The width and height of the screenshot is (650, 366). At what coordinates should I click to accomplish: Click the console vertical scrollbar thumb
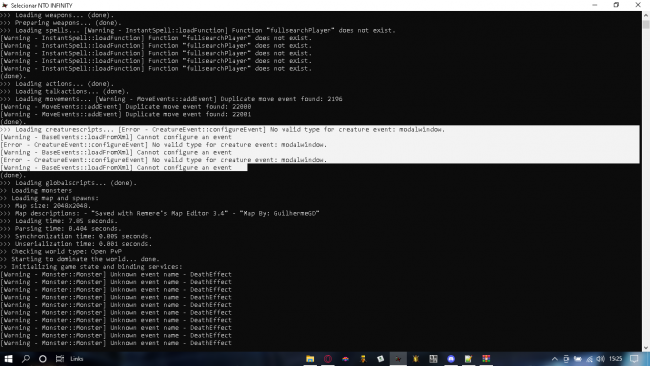[x=646, y=24]
